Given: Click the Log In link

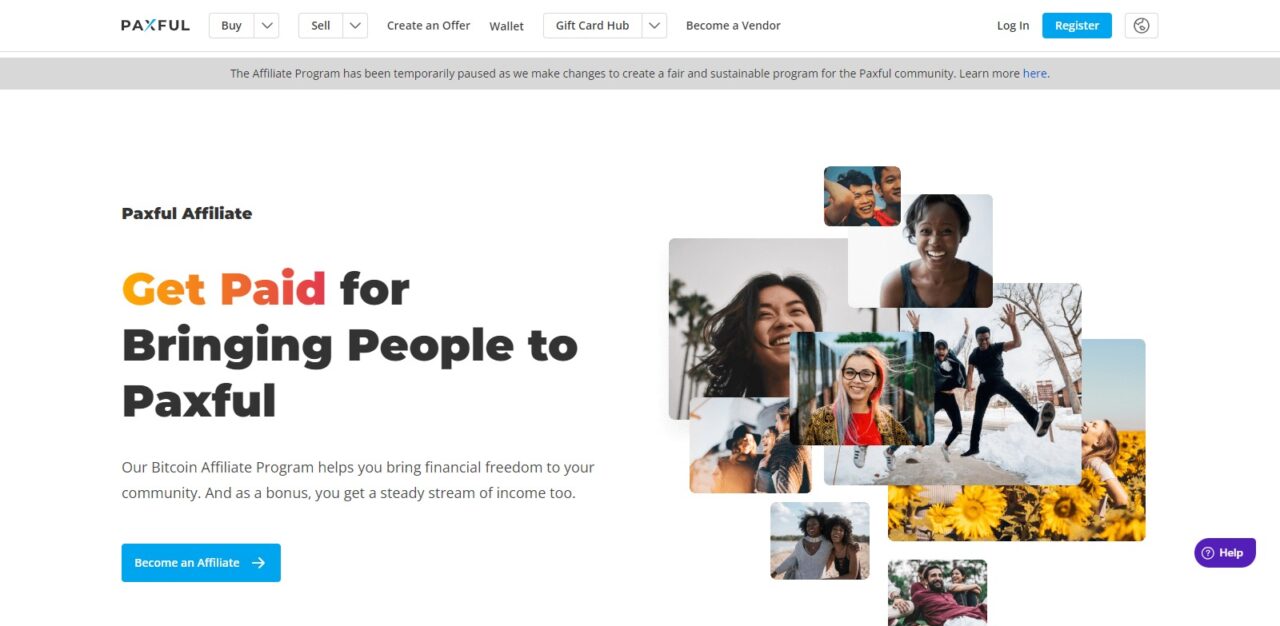Looking at the screenshot, I should 1012,25.
